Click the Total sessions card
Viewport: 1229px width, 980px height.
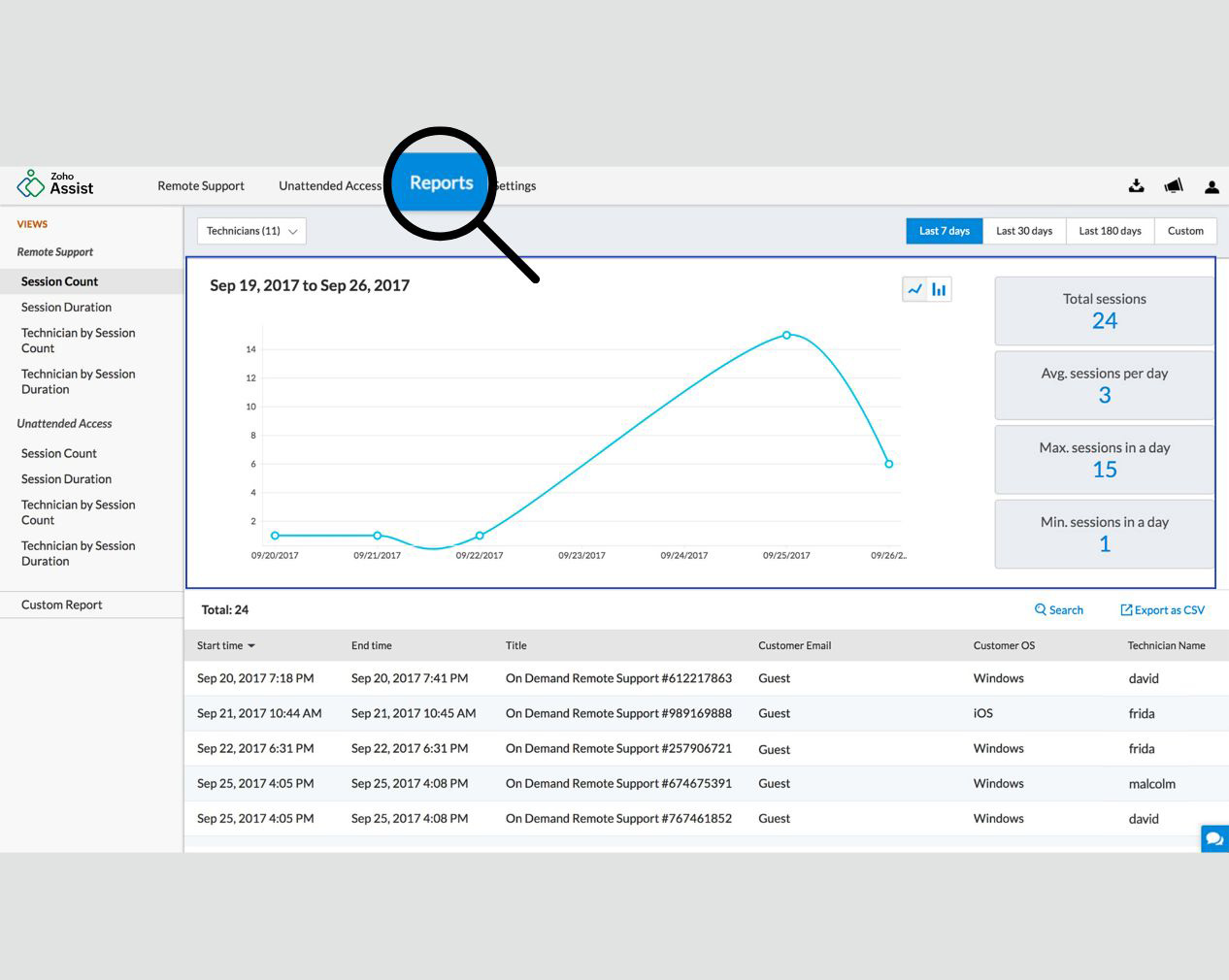coord(1105,311)
